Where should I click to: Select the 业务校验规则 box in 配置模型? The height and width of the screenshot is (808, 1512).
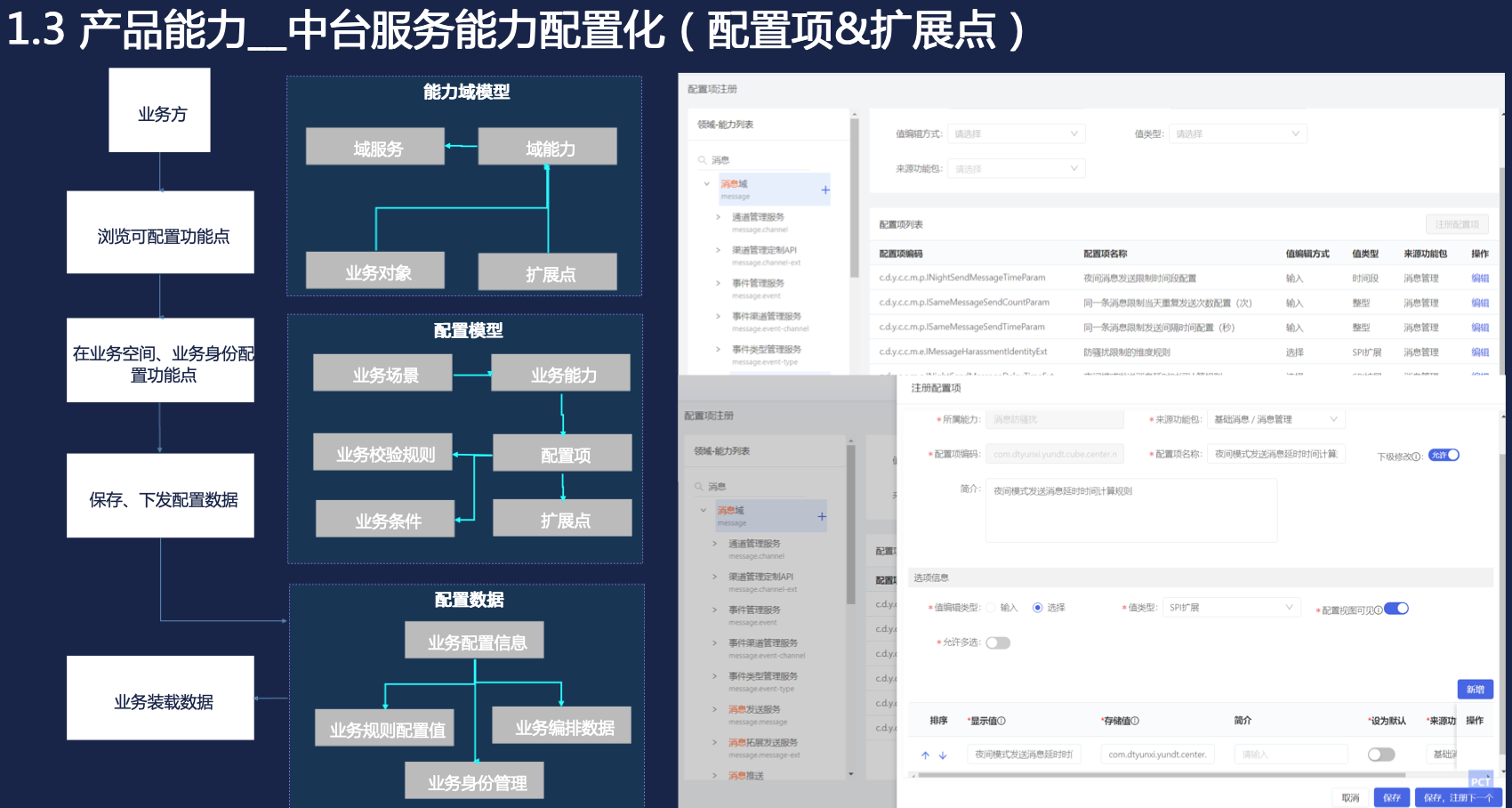click(x=382, y=451)
